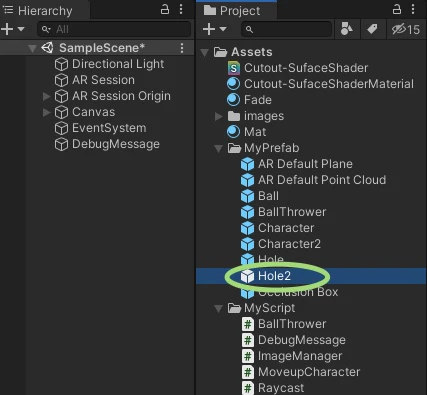Open the Hierarchy create plus dropdown
427x395 pixels.
point(13,29)
